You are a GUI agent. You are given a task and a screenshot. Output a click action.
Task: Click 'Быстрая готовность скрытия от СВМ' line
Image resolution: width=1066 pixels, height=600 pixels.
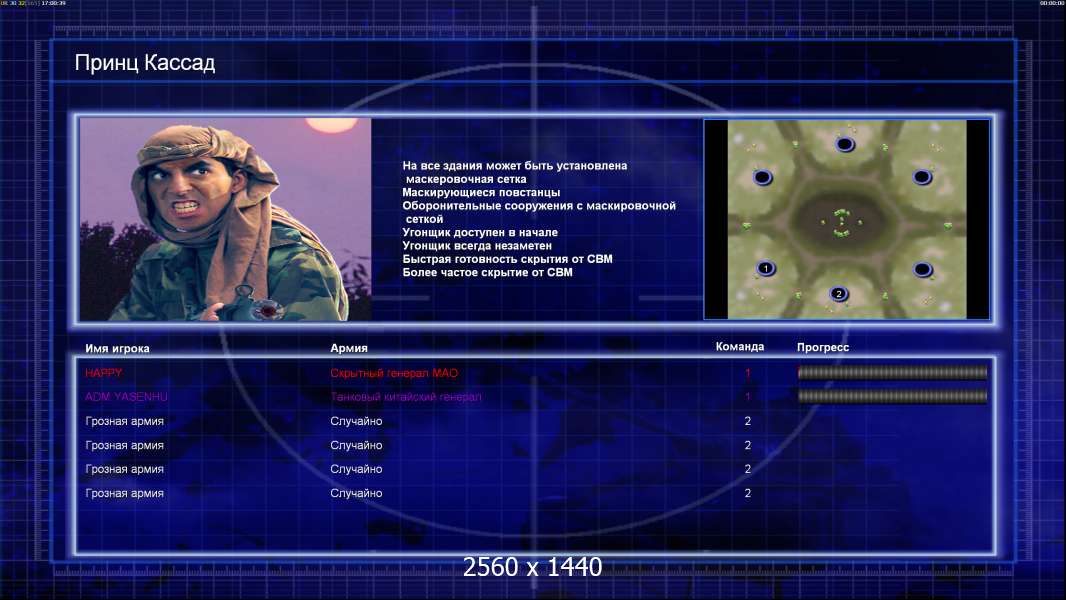(x=507, y=259)
